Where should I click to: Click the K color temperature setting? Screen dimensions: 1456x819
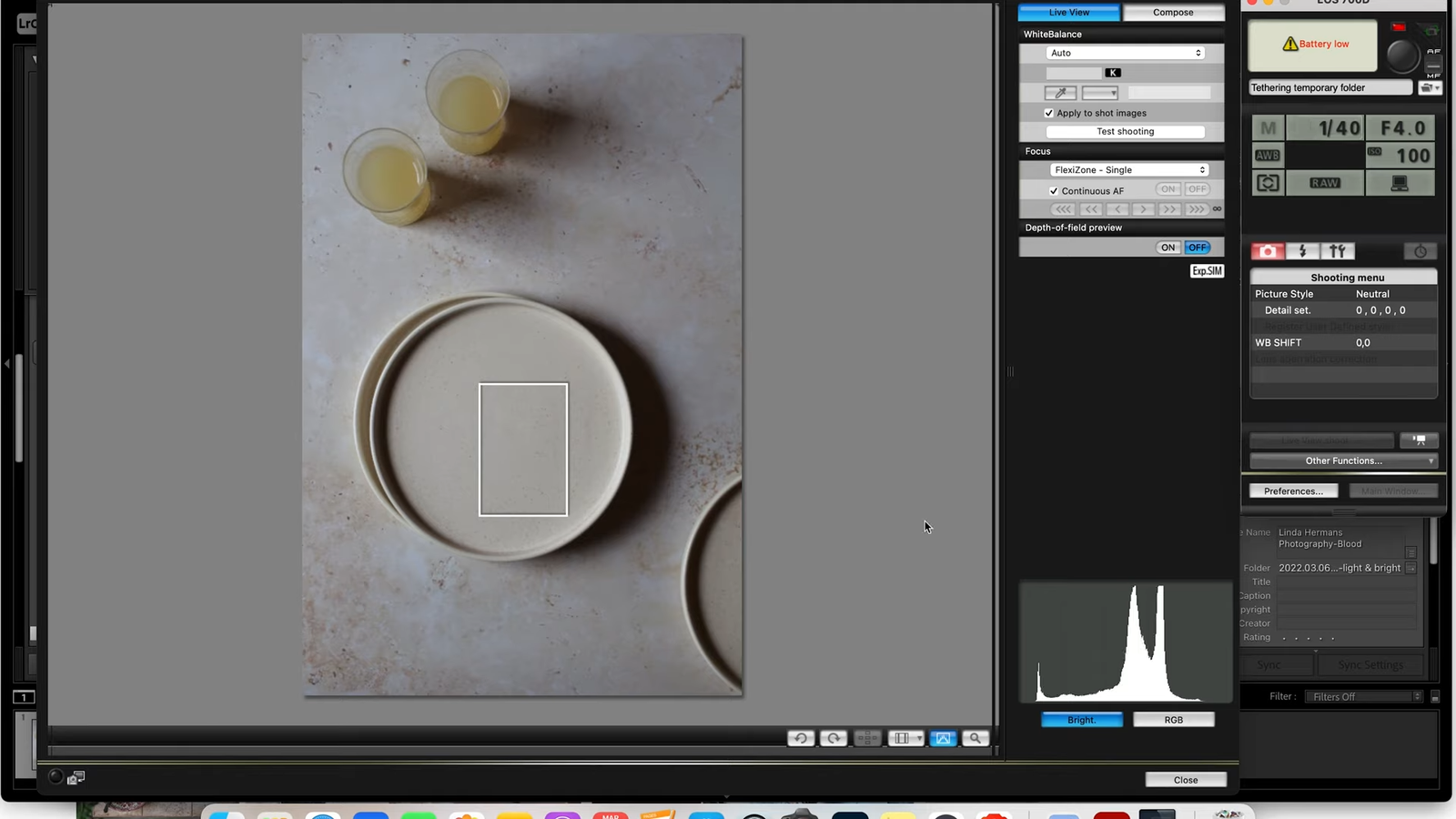pyautogui.click(x=1113, y=73)
